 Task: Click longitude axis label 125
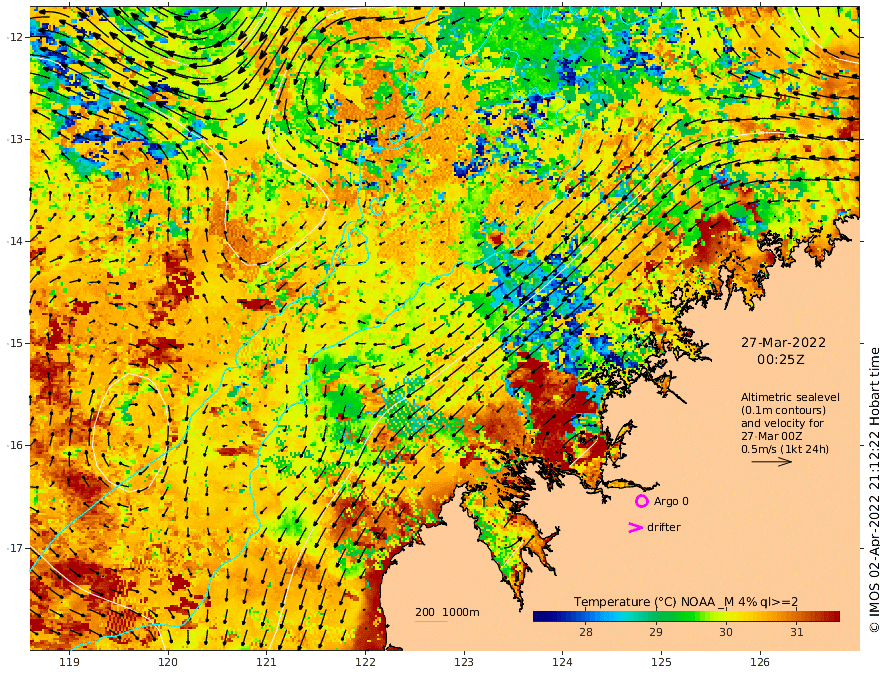point(662,662)
